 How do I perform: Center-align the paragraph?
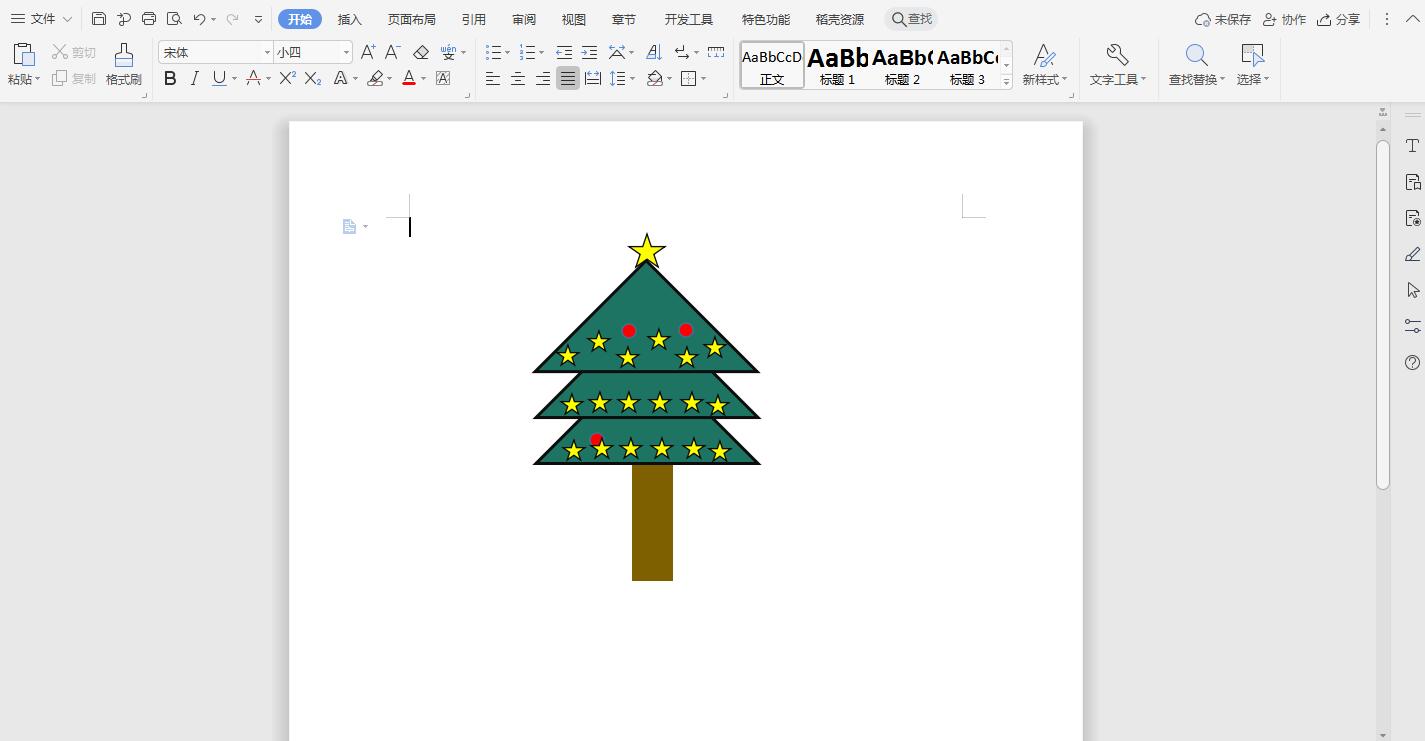(x=518, y=78)
